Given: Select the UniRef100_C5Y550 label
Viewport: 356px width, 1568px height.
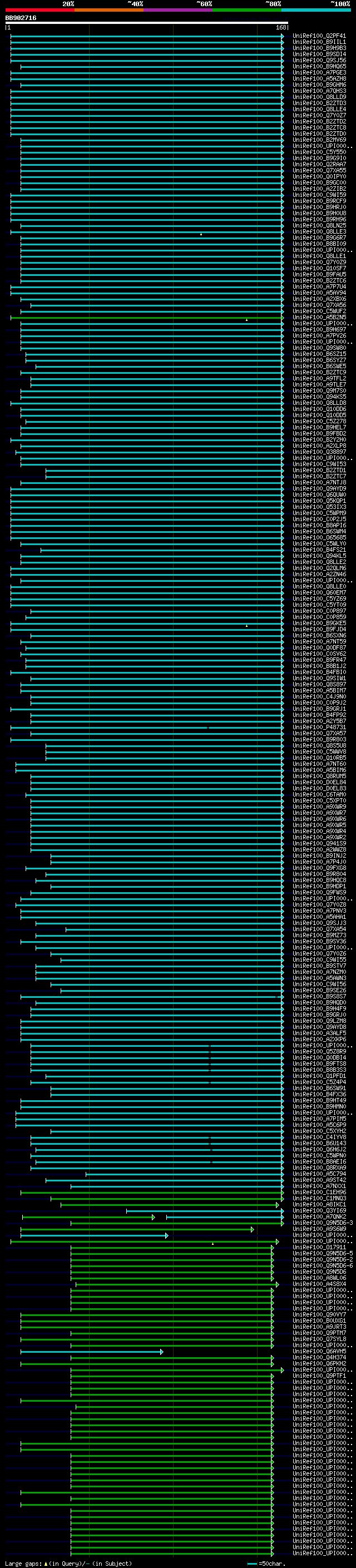Looking at the screenshot, I should pyautogui.click(x=319, y=152).
